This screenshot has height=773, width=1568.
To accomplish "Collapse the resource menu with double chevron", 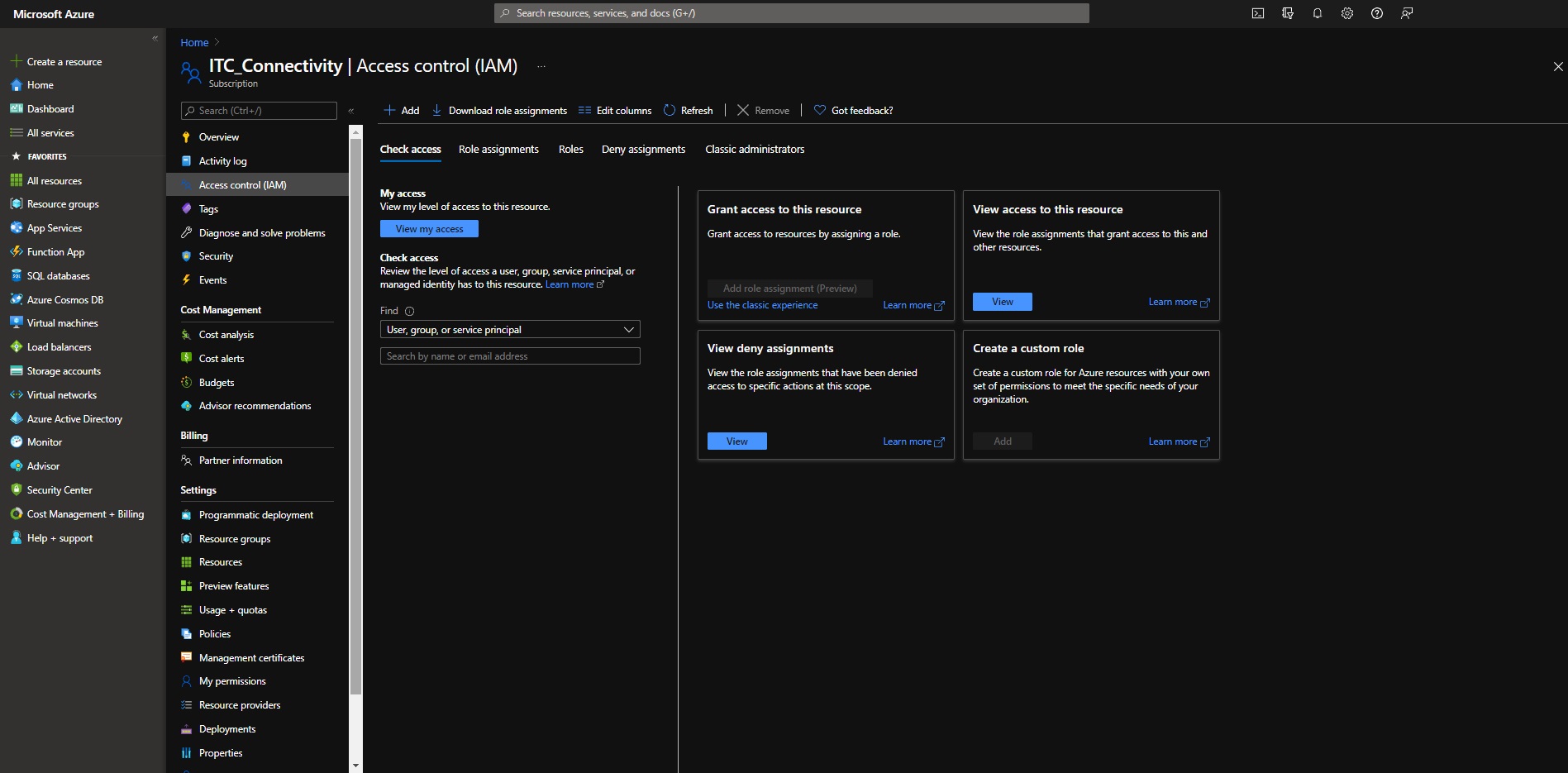I will (x=350, y=111).
